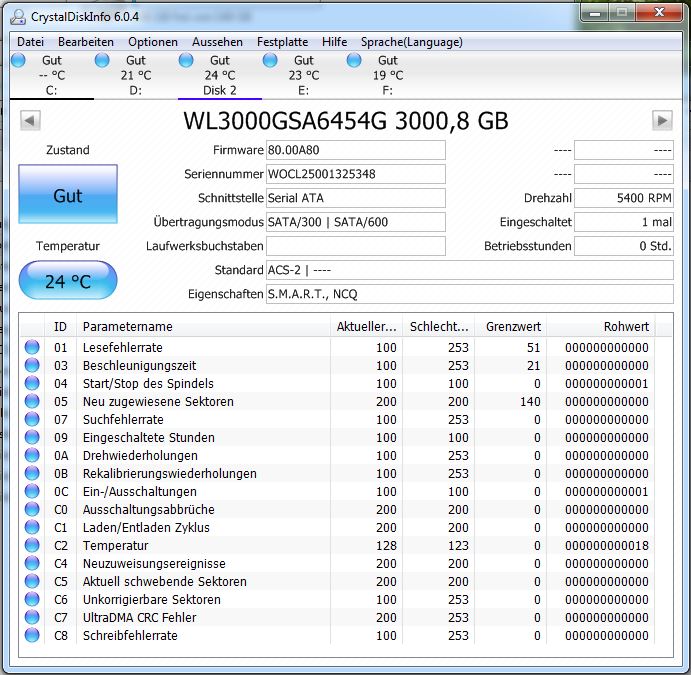Click the status orb for Aktuell schwebende Sektoren
Viewport: 691px width, 675px height.
[x=32, y=582]
